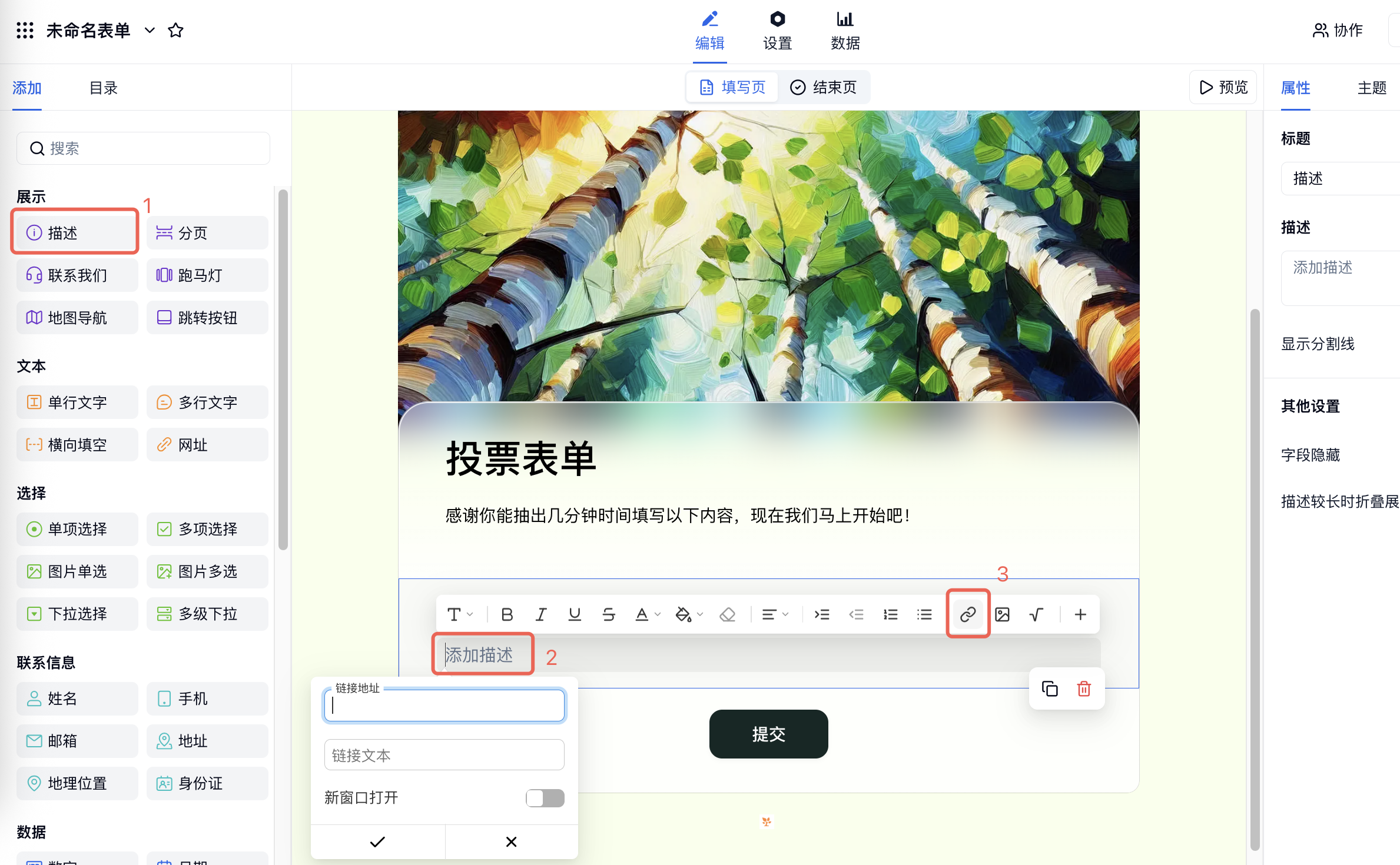Click the plus icon in the toolbar
This screenshot has height=865, width=1400.
pos(1080,614)
